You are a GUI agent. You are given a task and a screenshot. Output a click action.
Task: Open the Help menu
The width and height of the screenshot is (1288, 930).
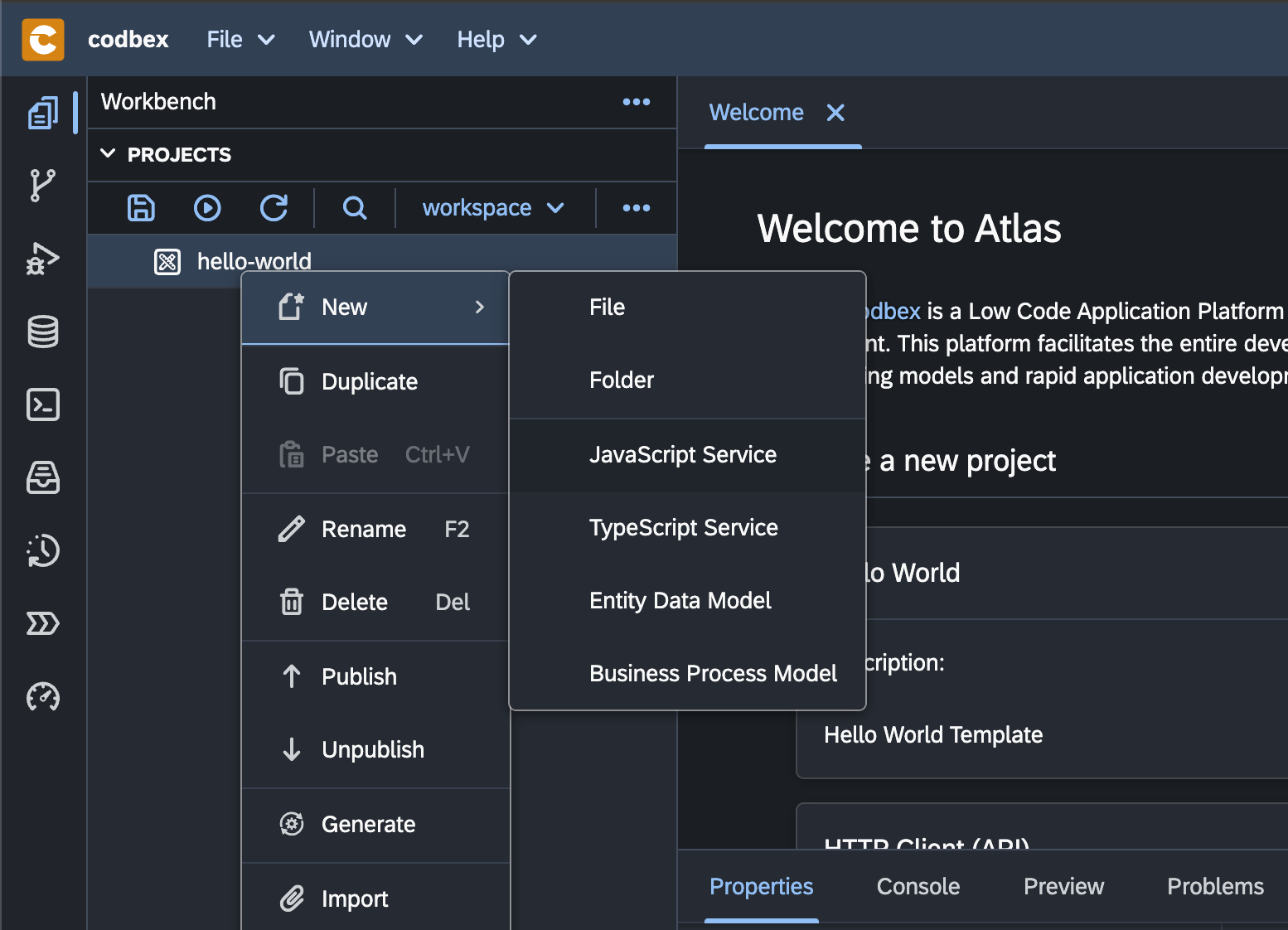tap(496, 40)
